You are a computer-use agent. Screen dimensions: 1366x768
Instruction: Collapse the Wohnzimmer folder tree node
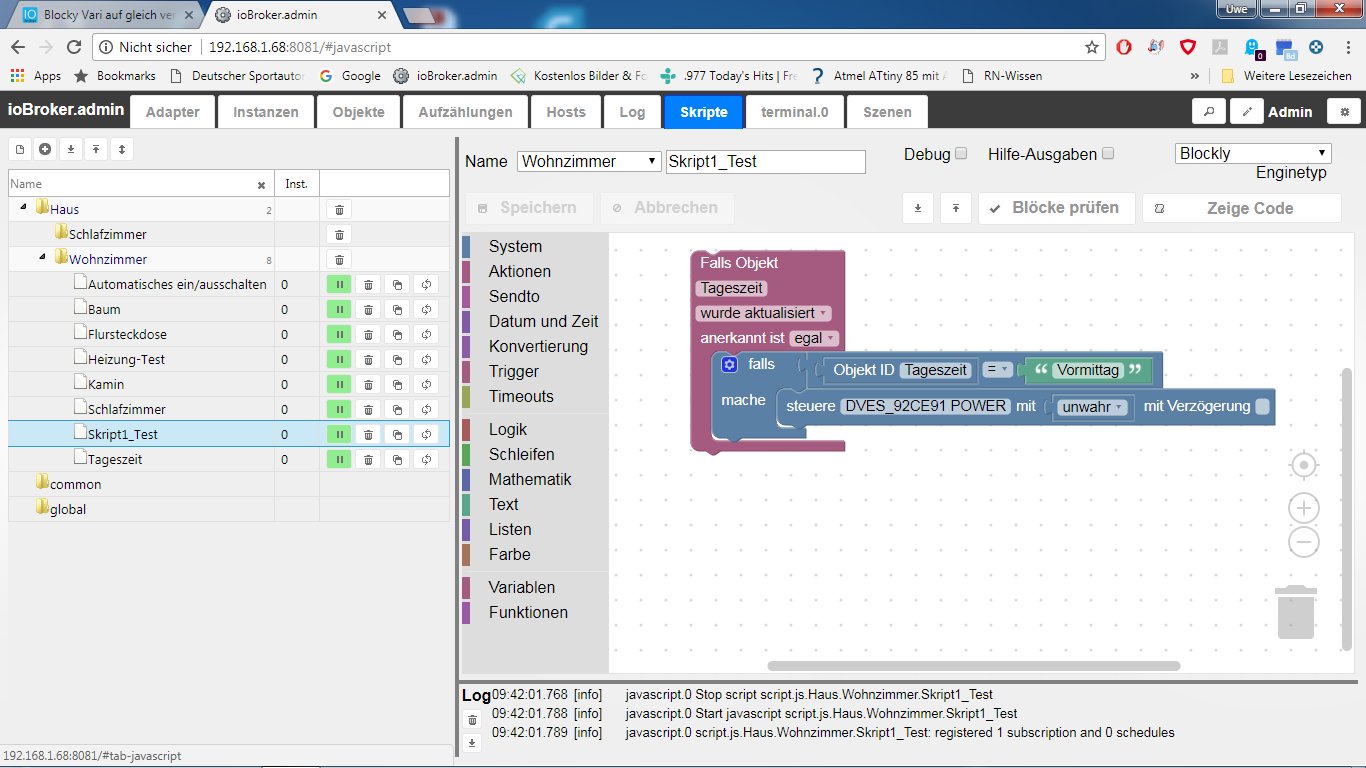pos(42,259)
